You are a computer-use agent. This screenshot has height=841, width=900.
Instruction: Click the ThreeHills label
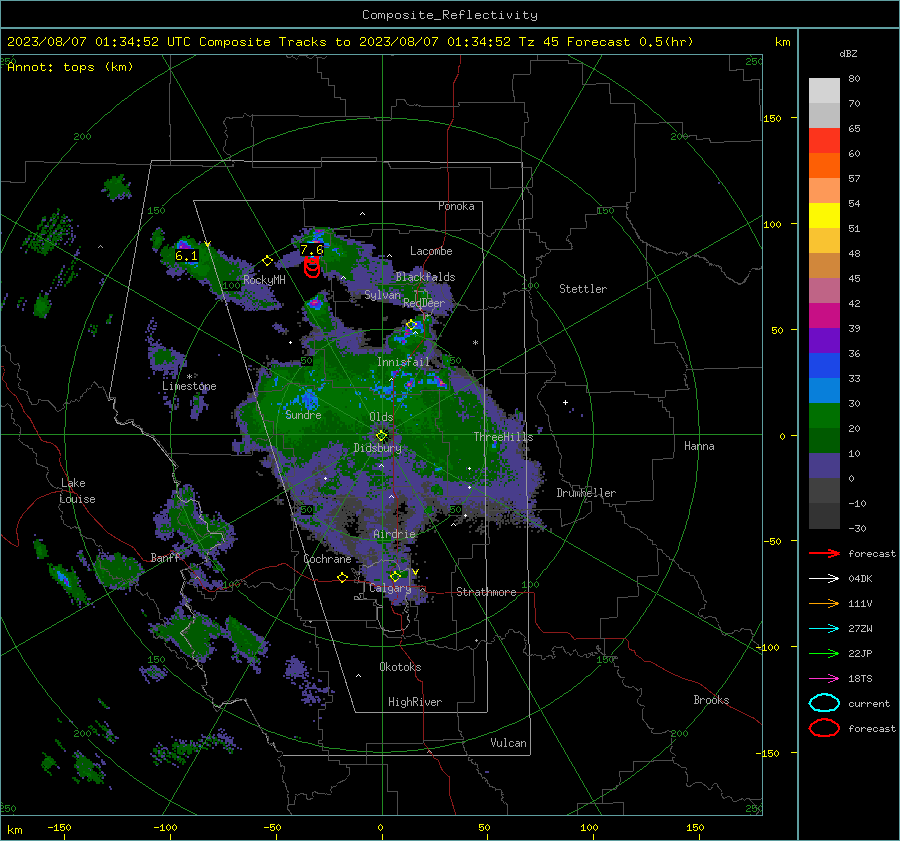click(x=503, y=437)
